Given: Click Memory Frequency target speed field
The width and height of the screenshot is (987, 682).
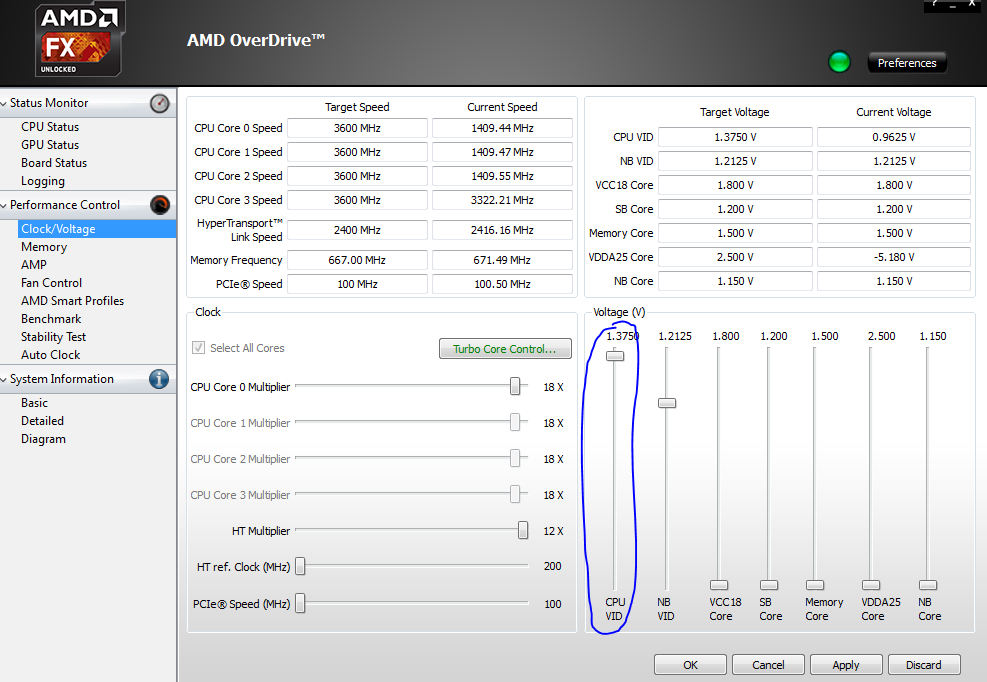Looking at the screenshot, I should (x=358, y=259).
